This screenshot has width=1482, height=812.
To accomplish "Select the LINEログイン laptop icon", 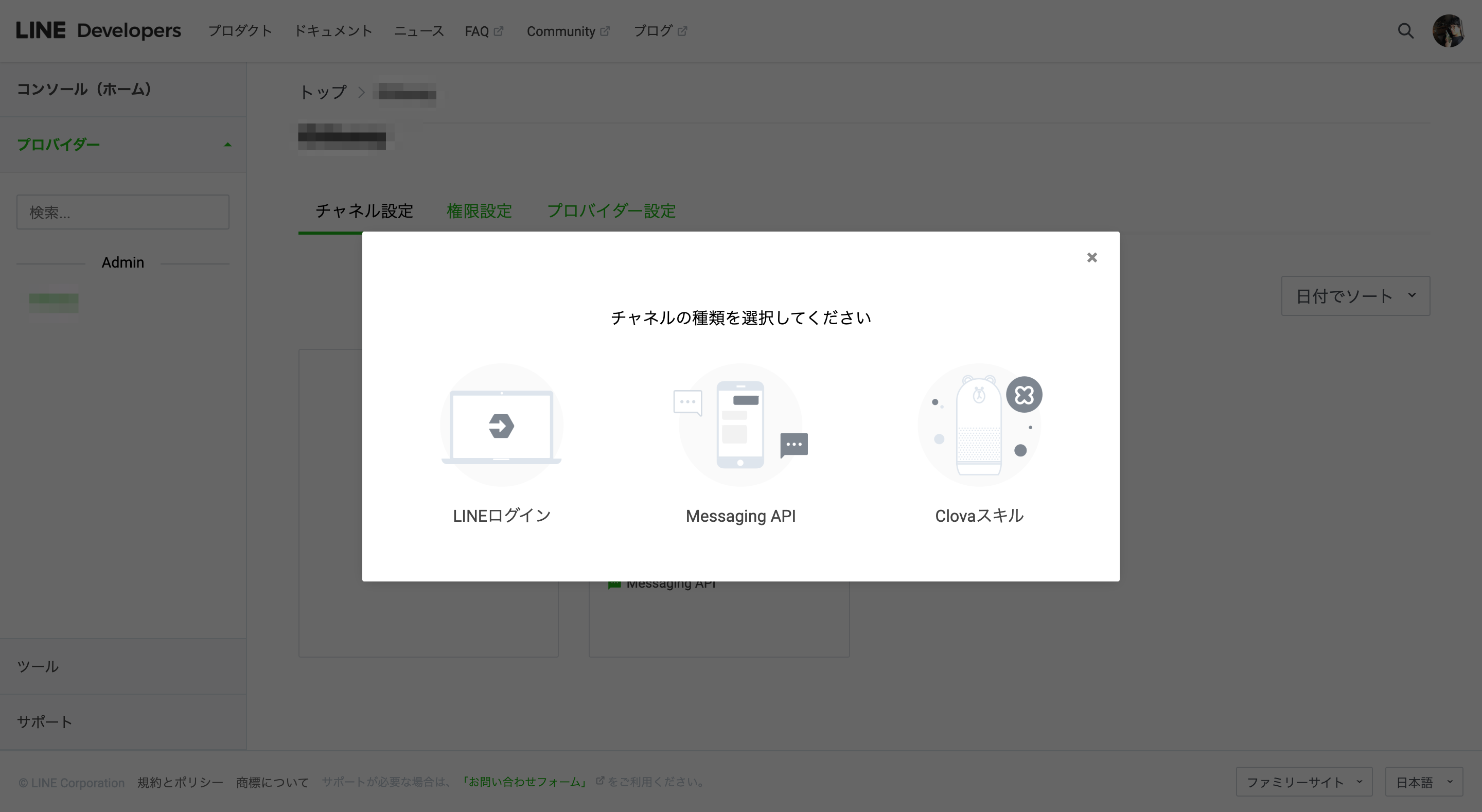I will click(x=501, y=425).
